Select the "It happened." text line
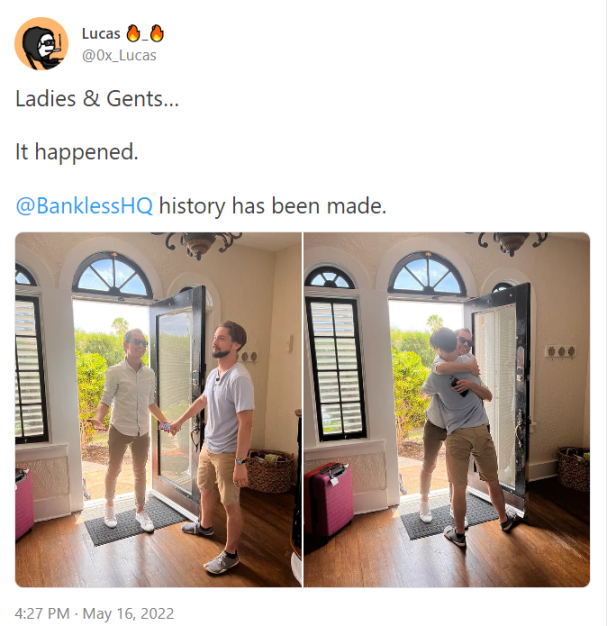The image size is (607, 626). click(77, 152)
